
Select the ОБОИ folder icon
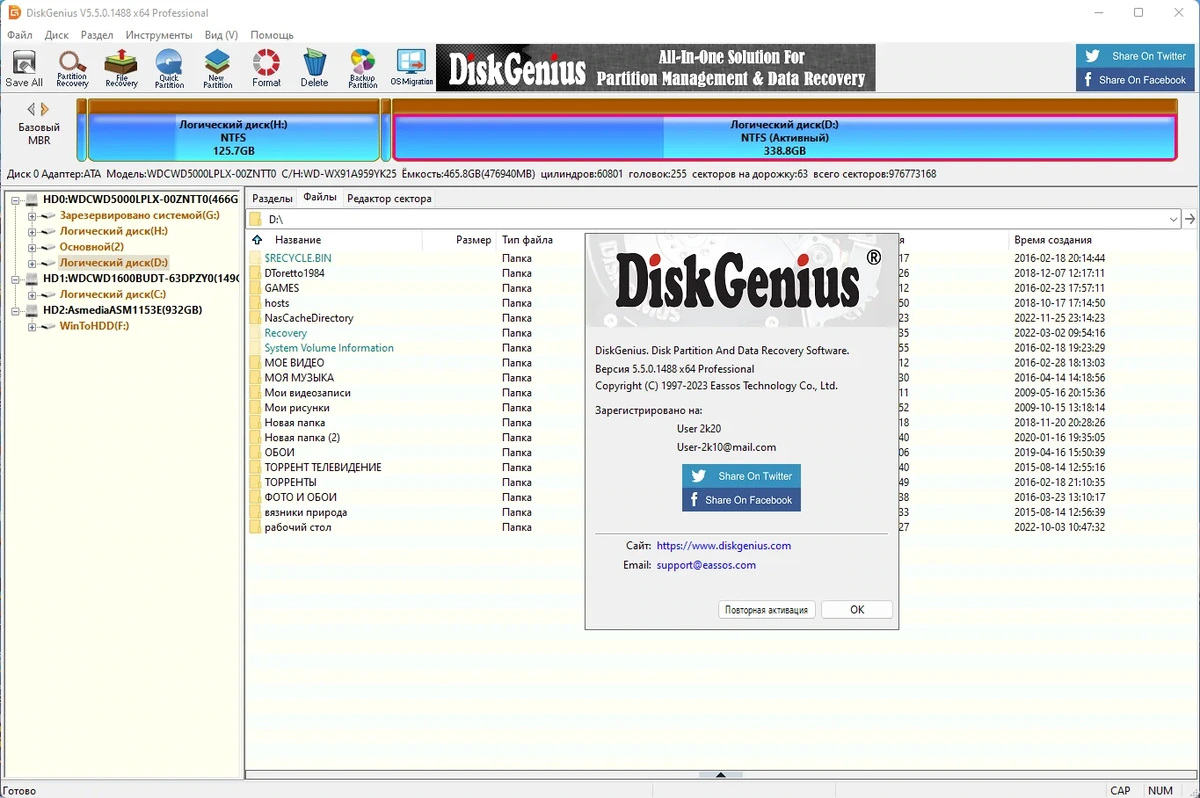tap(255, 452)
